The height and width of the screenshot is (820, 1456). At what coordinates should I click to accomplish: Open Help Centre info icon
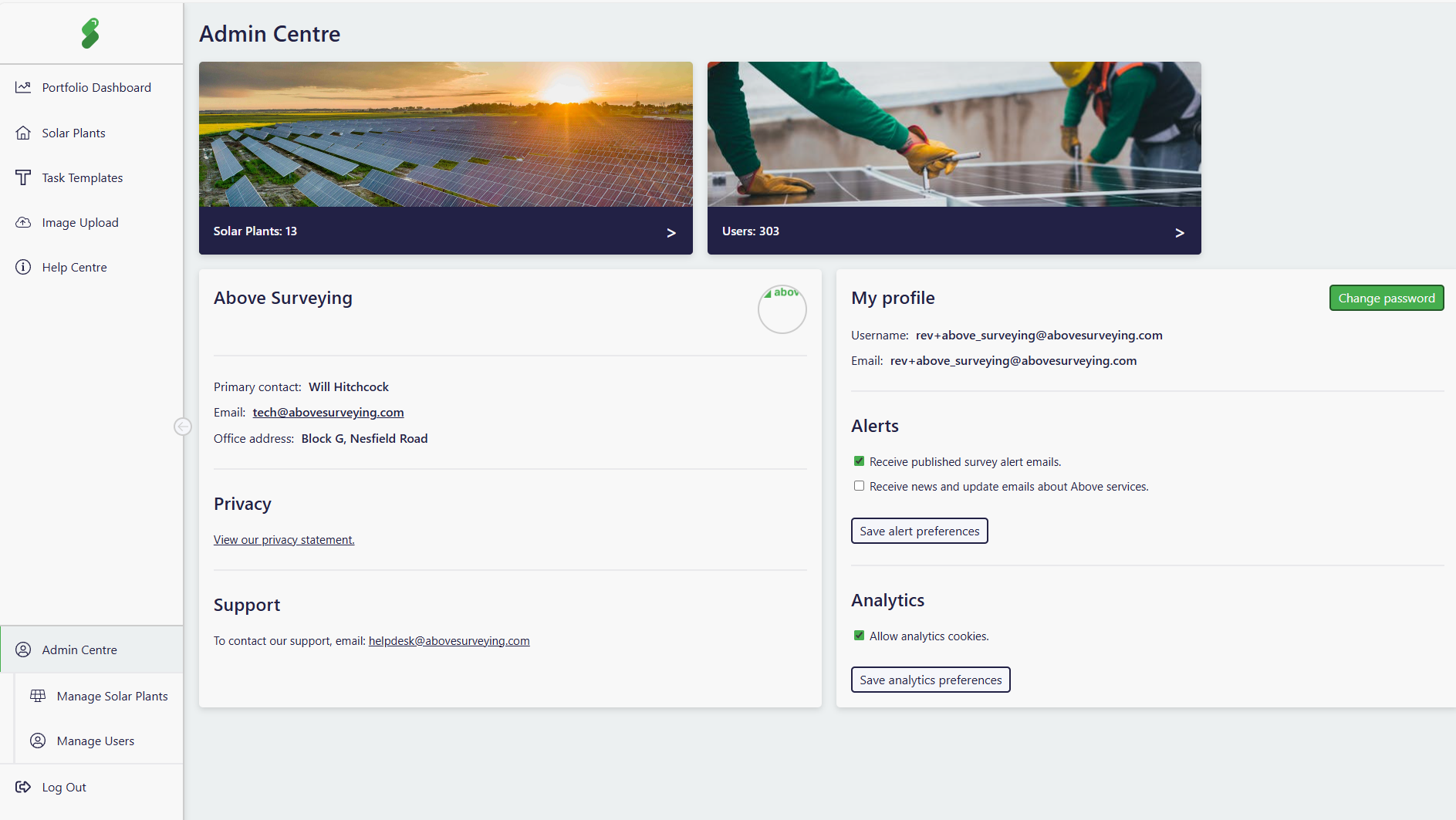point(23,267)
